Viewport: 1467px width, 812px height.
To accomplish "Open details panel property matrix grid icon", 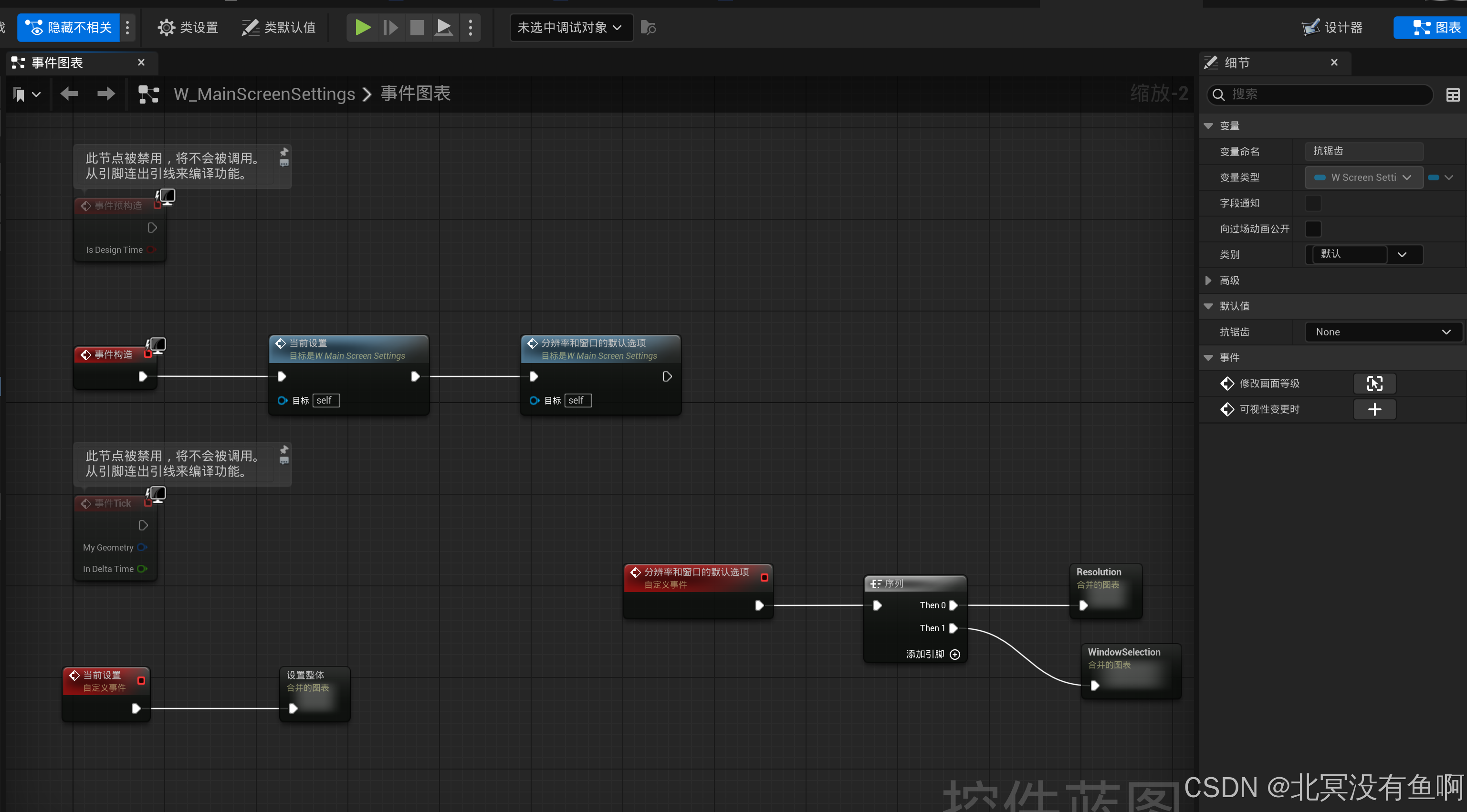I will 1452,94.
